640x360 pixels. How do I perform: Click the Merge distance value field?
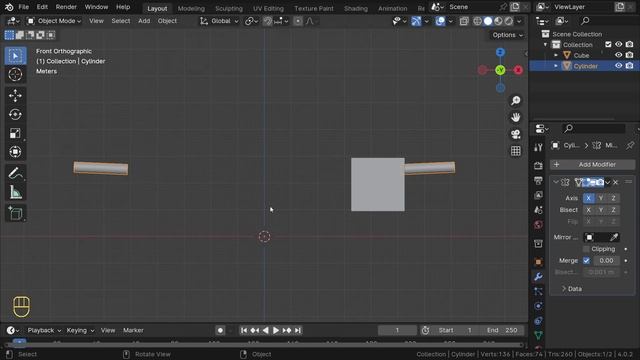(x=607, y=260)
